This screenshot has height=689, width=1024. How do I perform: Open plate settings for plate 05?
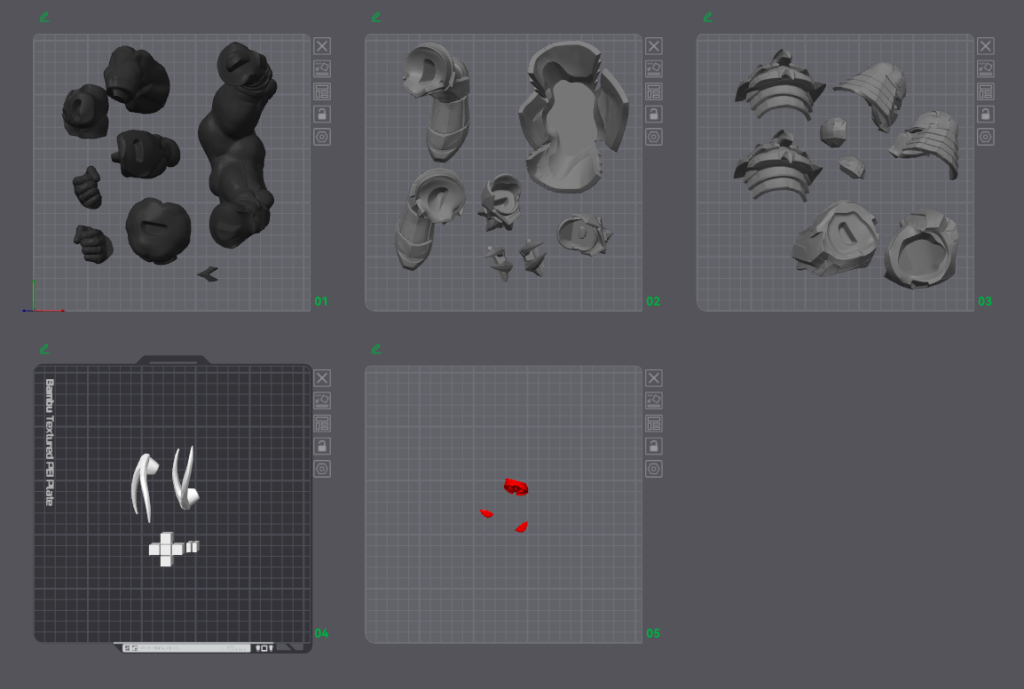(654, 469)
